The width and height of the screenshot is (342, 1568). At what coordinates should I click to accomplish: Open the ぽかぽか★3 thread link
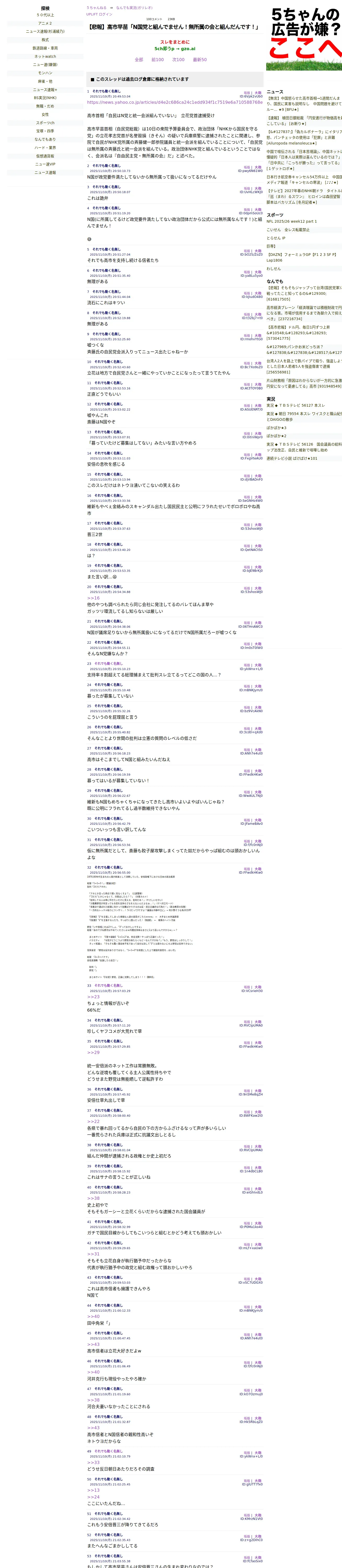pos(276,428)
